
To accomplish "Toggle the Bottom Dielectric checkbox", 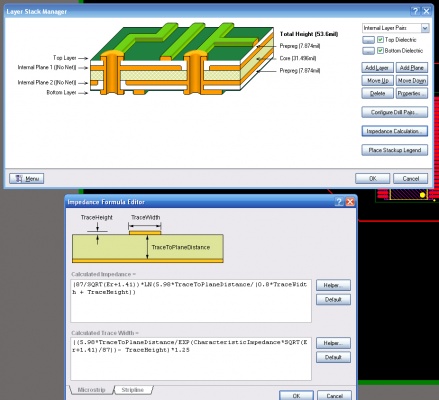I will click(380, 51).
